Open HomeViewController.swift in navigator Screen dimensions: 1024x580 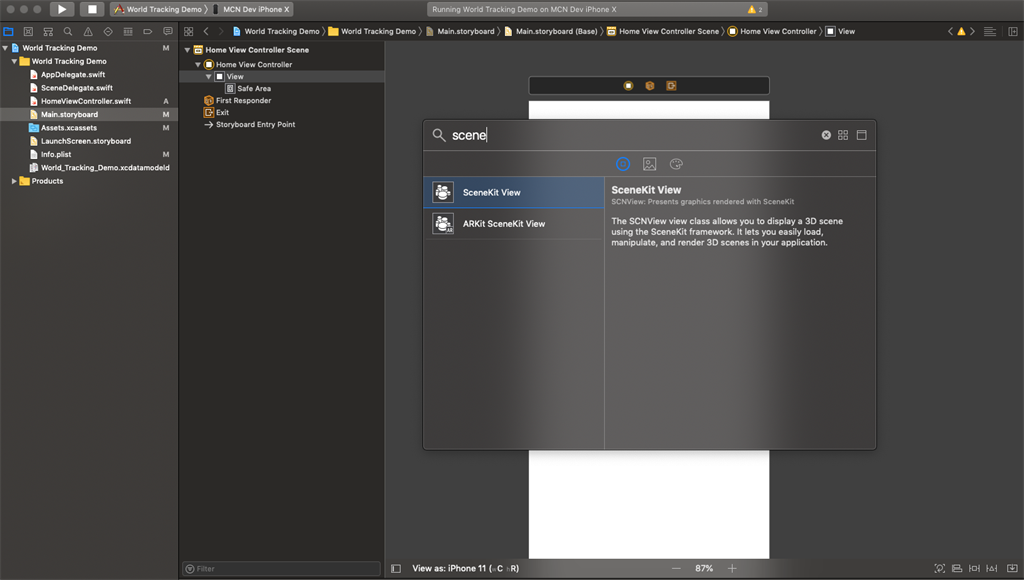[86, 101]
